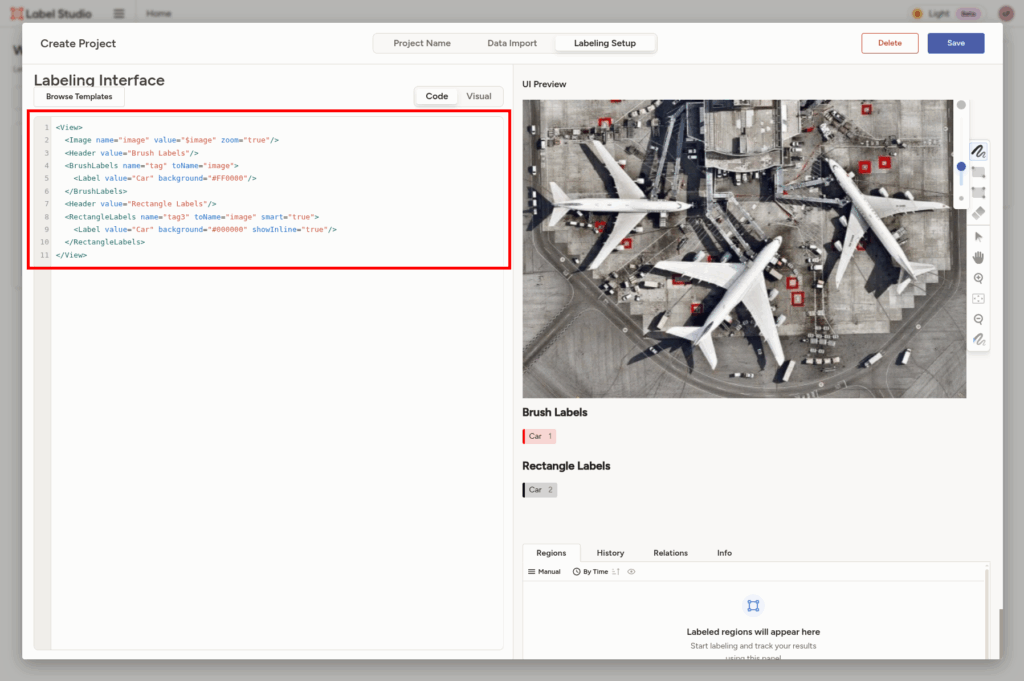
Task: Click the Header value="Rectangle Labels" code line
Action: 140,204
